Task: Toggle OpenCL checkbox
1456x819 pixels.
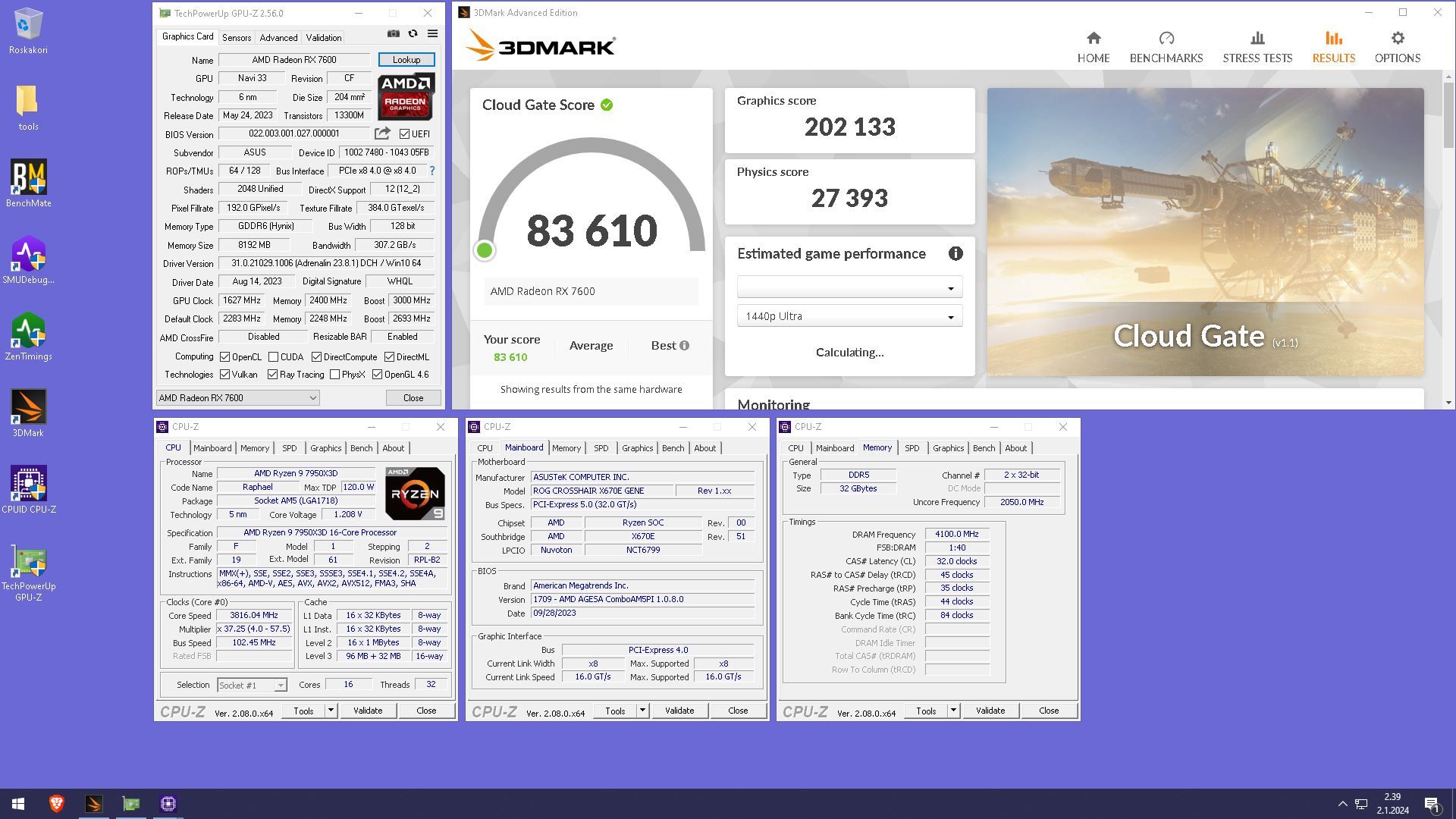Action: coord(225,357)
